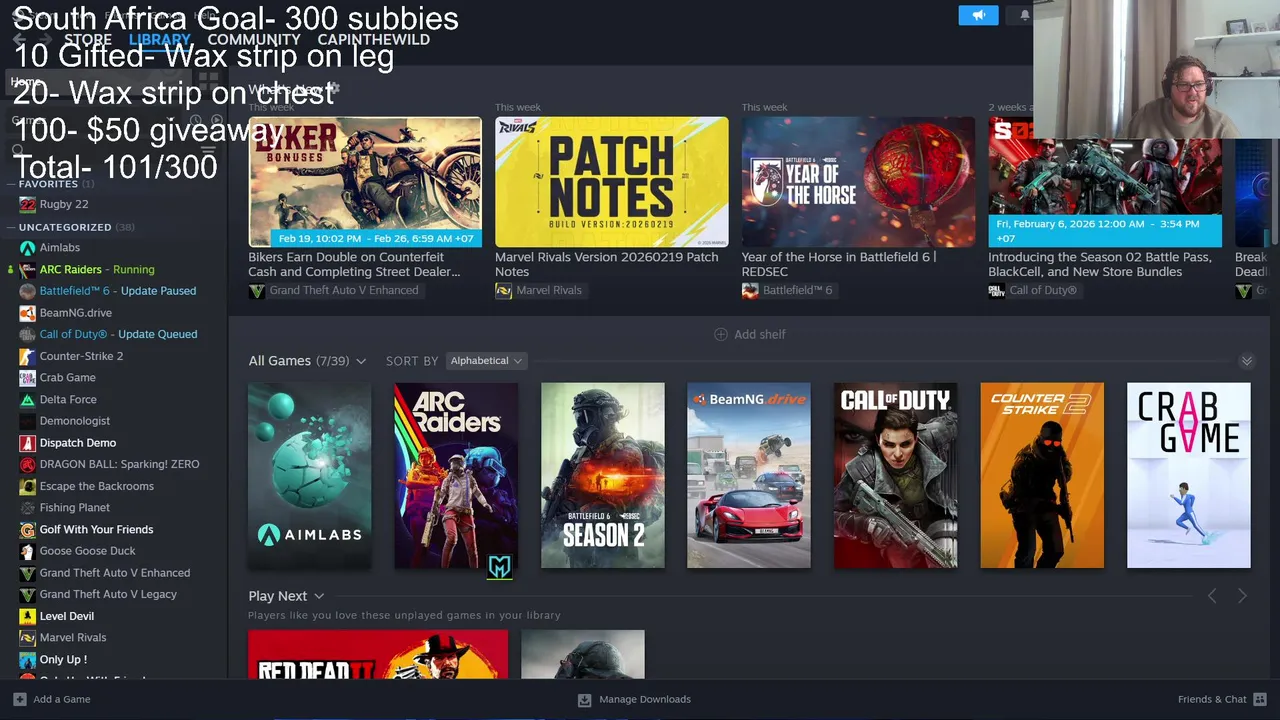Toggle sort by recent activity clock icon
This screenshot has width=1280, height=720.
click(x=196, y=120)
